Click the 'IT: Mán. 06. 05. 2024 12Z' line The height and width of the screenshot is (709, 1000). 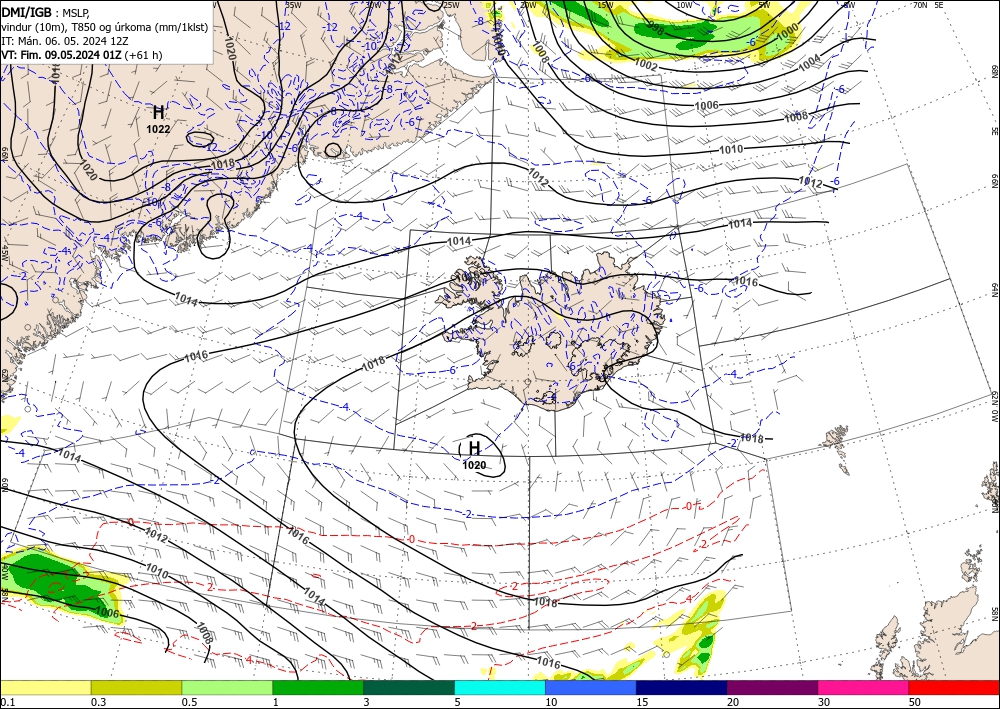tap(64, 41)
